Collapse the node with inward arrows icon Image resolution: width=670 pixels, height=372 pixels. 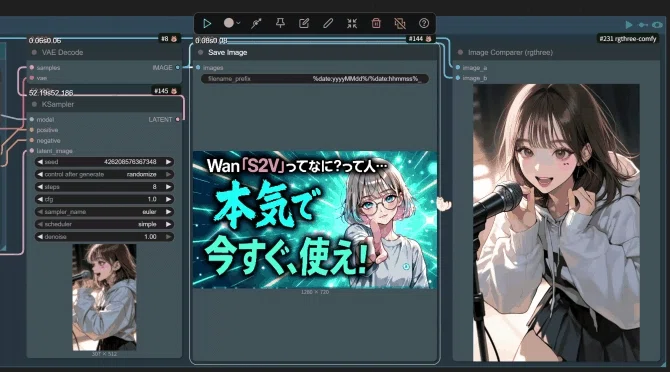click(x=352, y=23)
